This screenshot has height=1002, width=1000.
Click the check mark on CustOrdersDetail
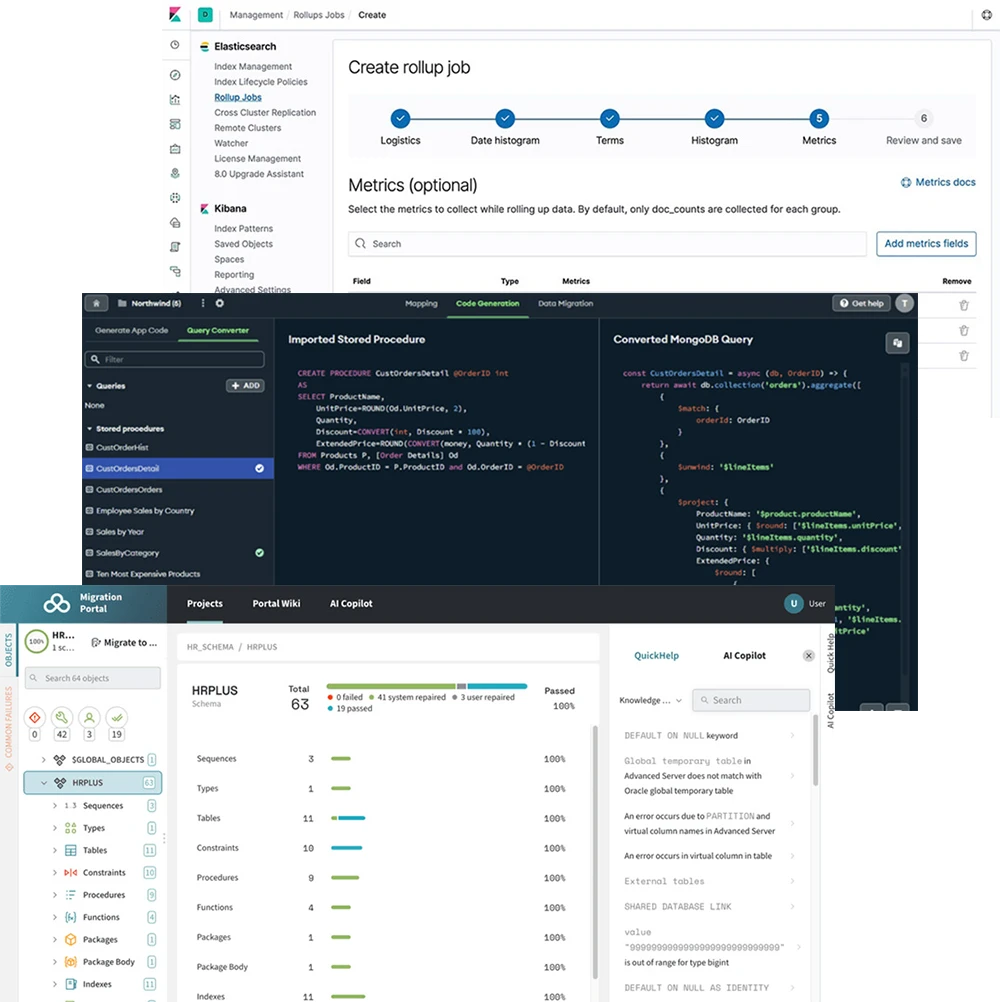click(259, 468)
